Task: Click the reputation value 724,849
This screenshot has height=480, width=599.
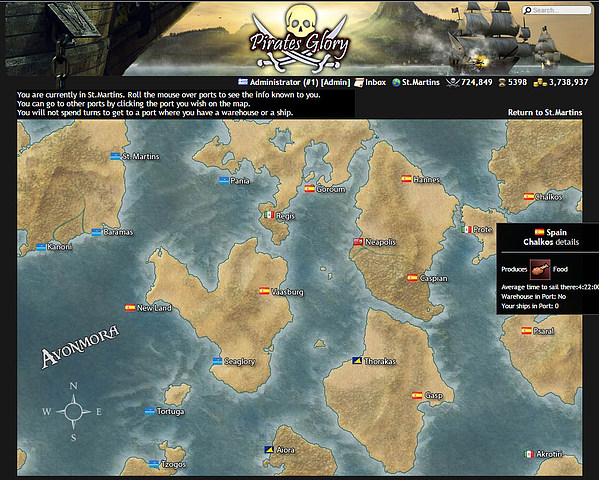Action: (476, 82)
